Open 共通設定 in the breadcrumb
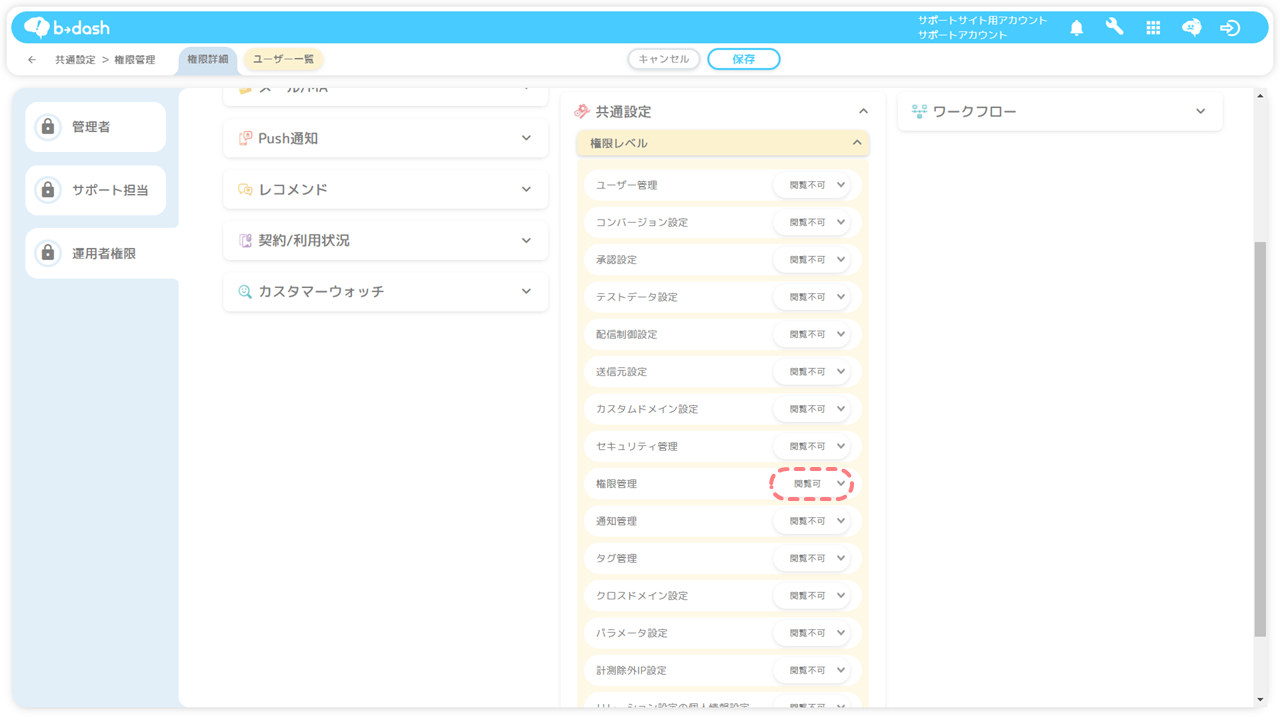Image resolution: width=1280 pixels, height=720 pixels. [75, 60]
